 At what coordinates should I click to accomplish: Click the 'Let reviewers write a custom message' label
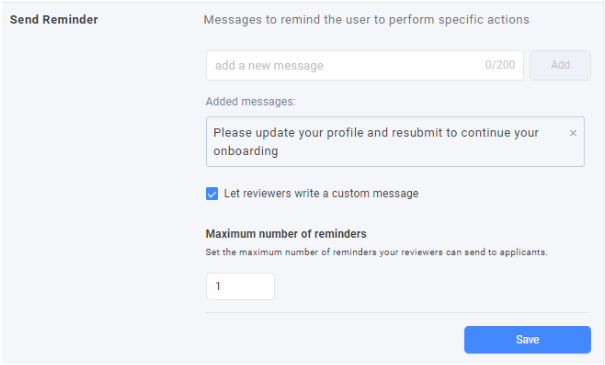321,193
